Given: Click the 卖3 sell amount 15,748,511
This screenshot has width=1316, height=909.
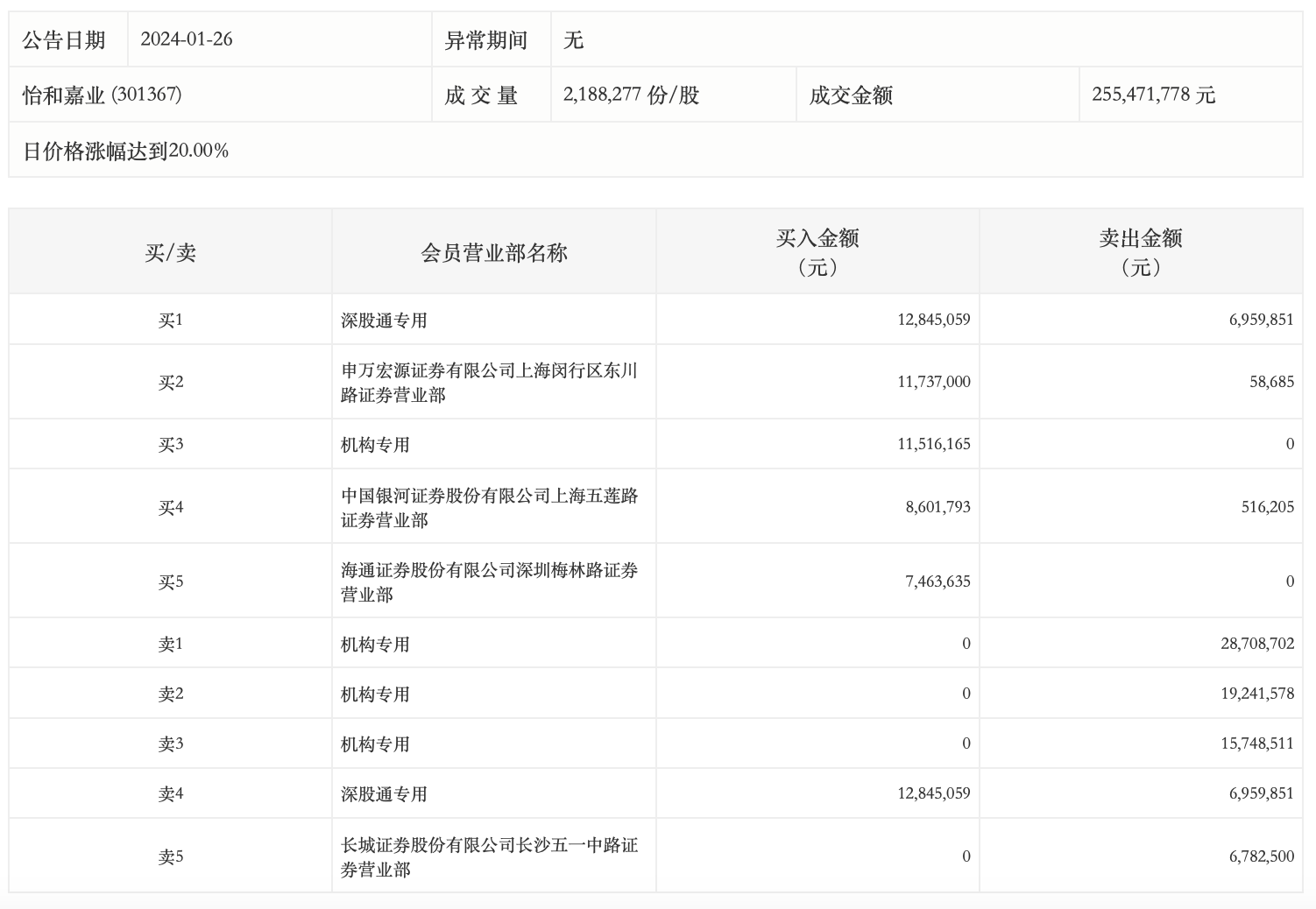Looking at the screenshot, I should point(1256,743).
